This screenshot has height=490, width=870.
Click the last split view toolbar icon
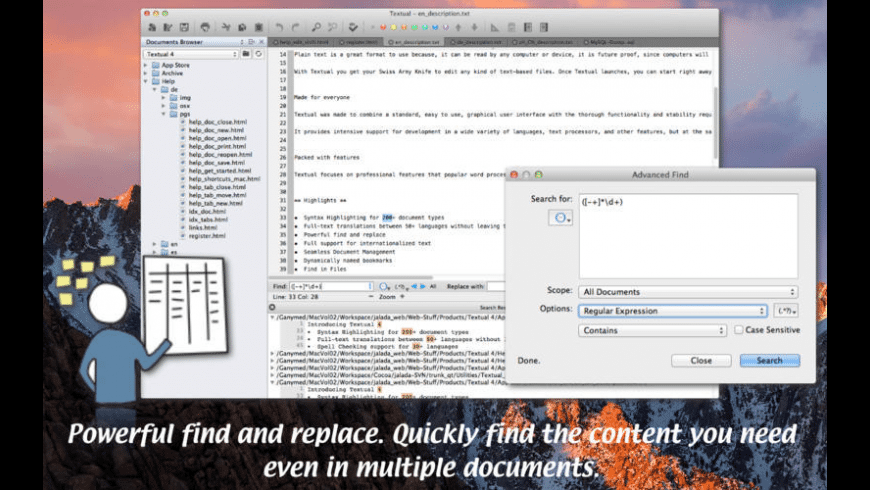click(544, 27)
